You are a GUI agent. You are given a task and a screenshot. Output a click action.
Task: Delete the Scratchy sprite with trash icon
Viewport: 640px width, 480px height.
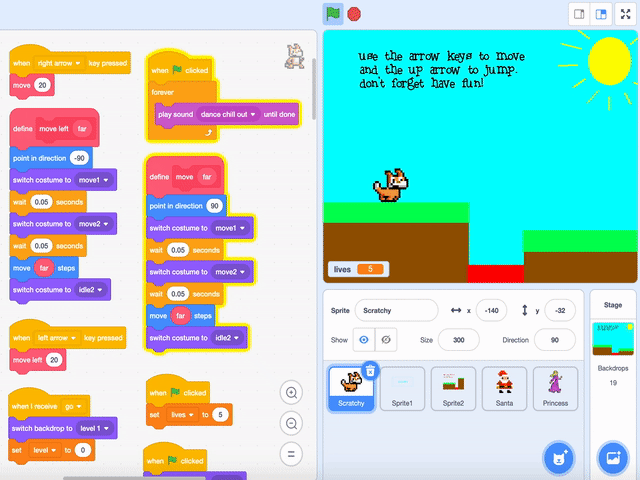370,370
